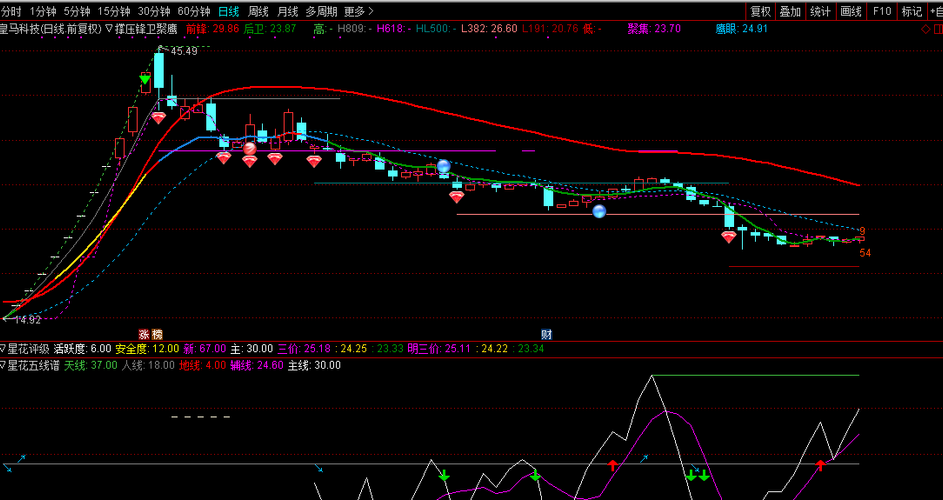
Task: Click the red diamond icon at top right
Action: tap(925, 29)
